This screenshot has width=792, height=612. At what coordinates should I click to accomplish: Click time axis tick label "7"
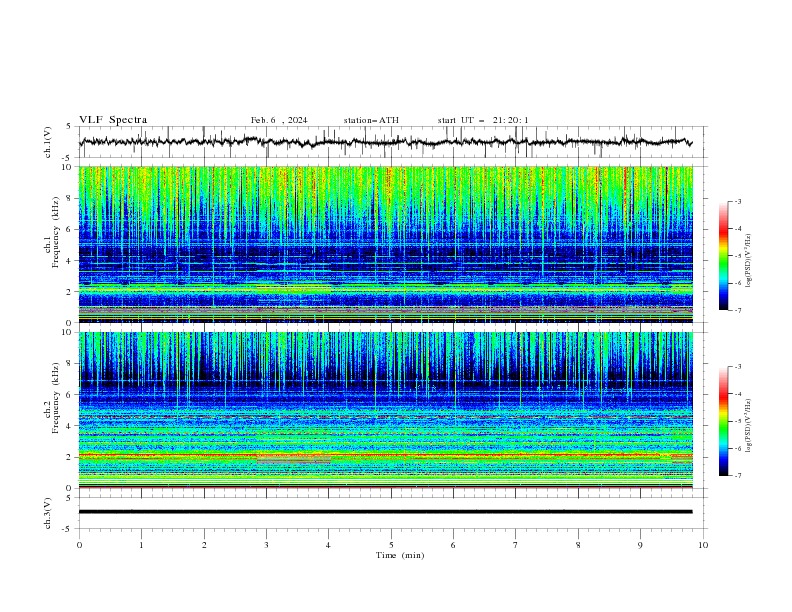click(516, 545)
